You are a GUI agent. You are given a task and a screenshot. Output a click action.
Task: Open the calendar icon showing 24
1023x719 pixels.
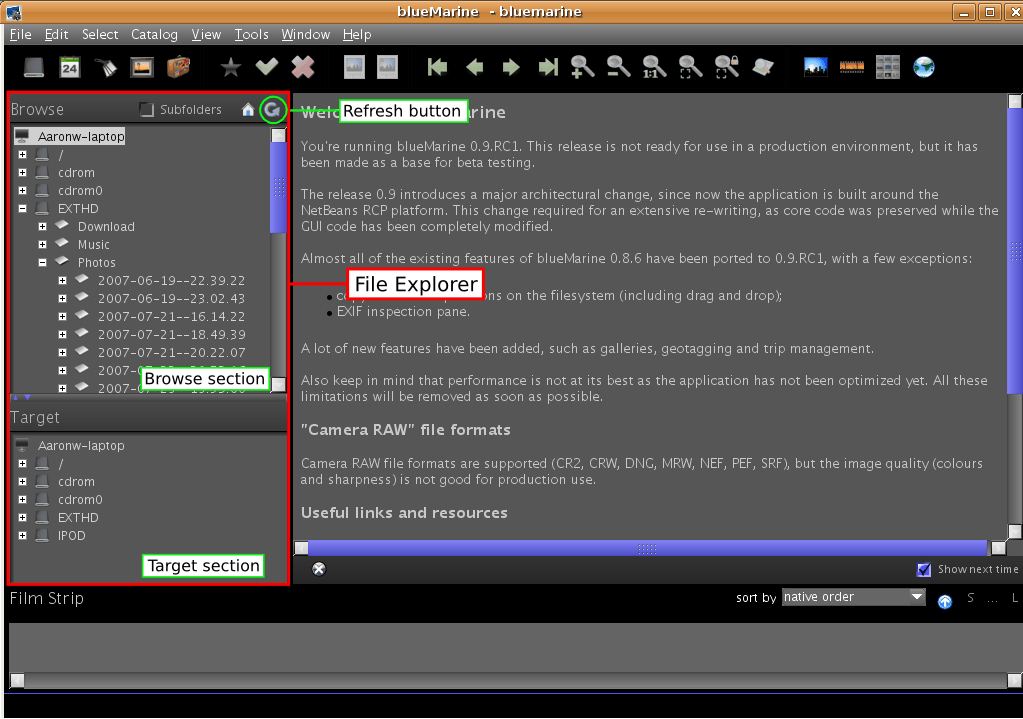[70, 67]
